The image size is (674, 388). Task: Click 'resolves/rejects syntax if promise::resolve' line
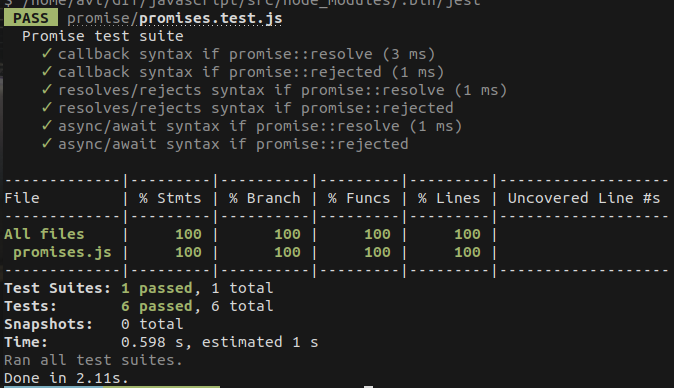click(282, 90)
